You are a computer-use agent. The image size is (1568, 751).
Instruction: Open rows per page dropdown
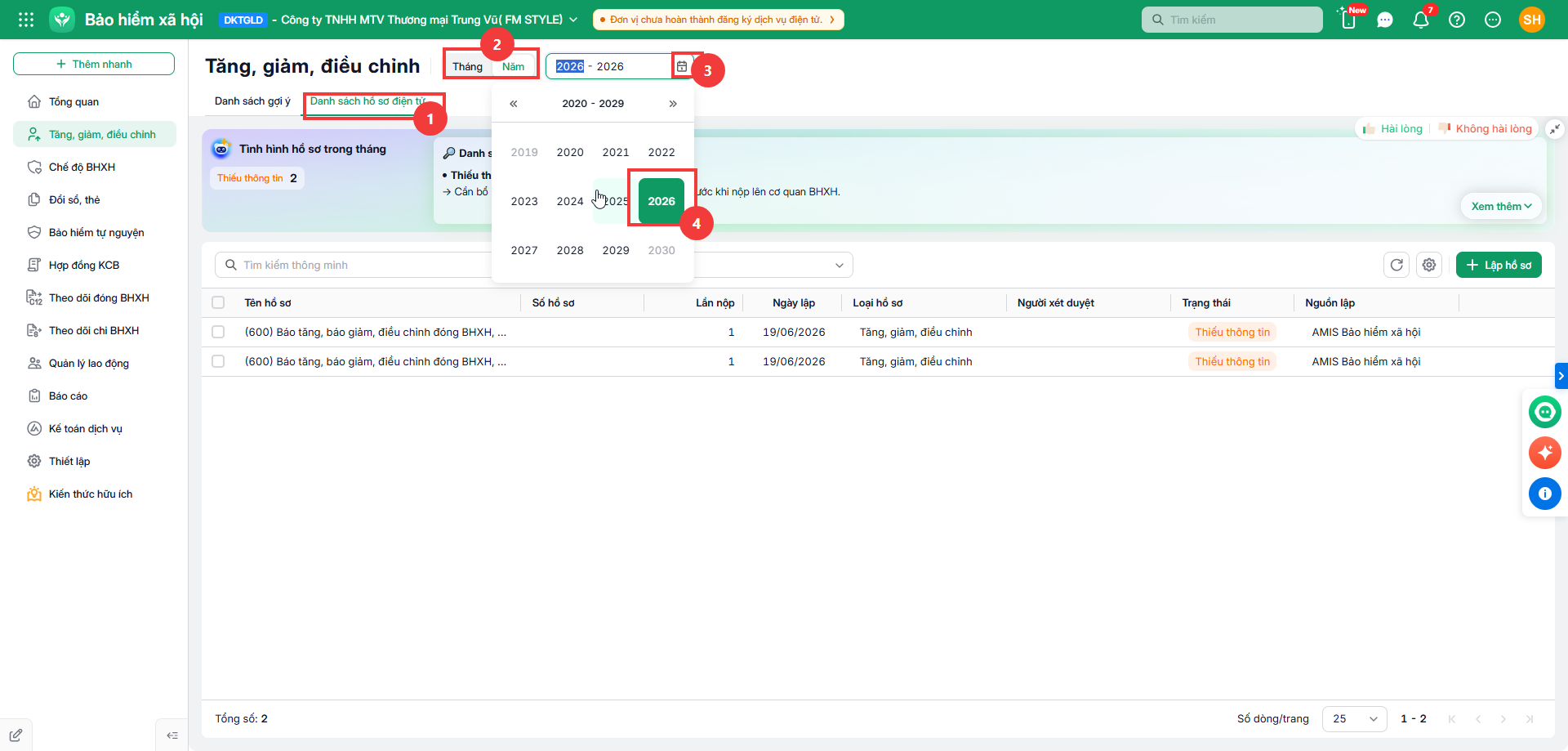1355,718
